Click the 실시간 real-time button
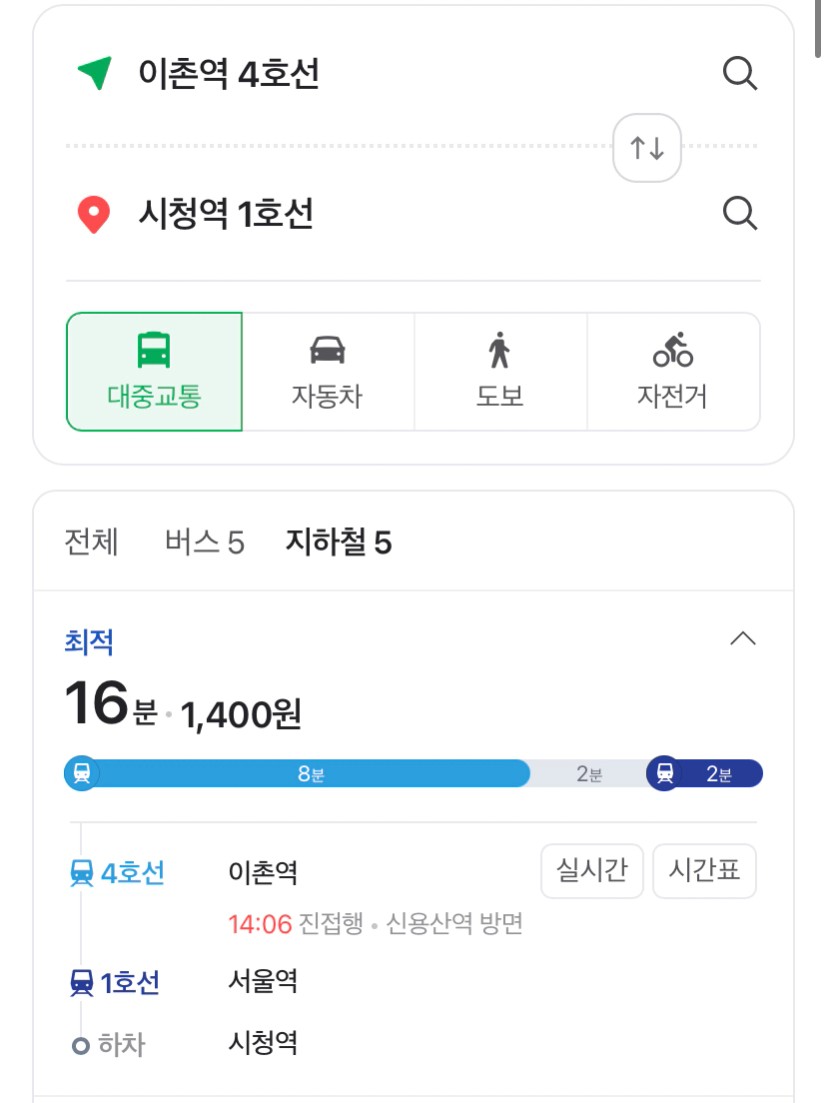 click(x=592, y=871)
